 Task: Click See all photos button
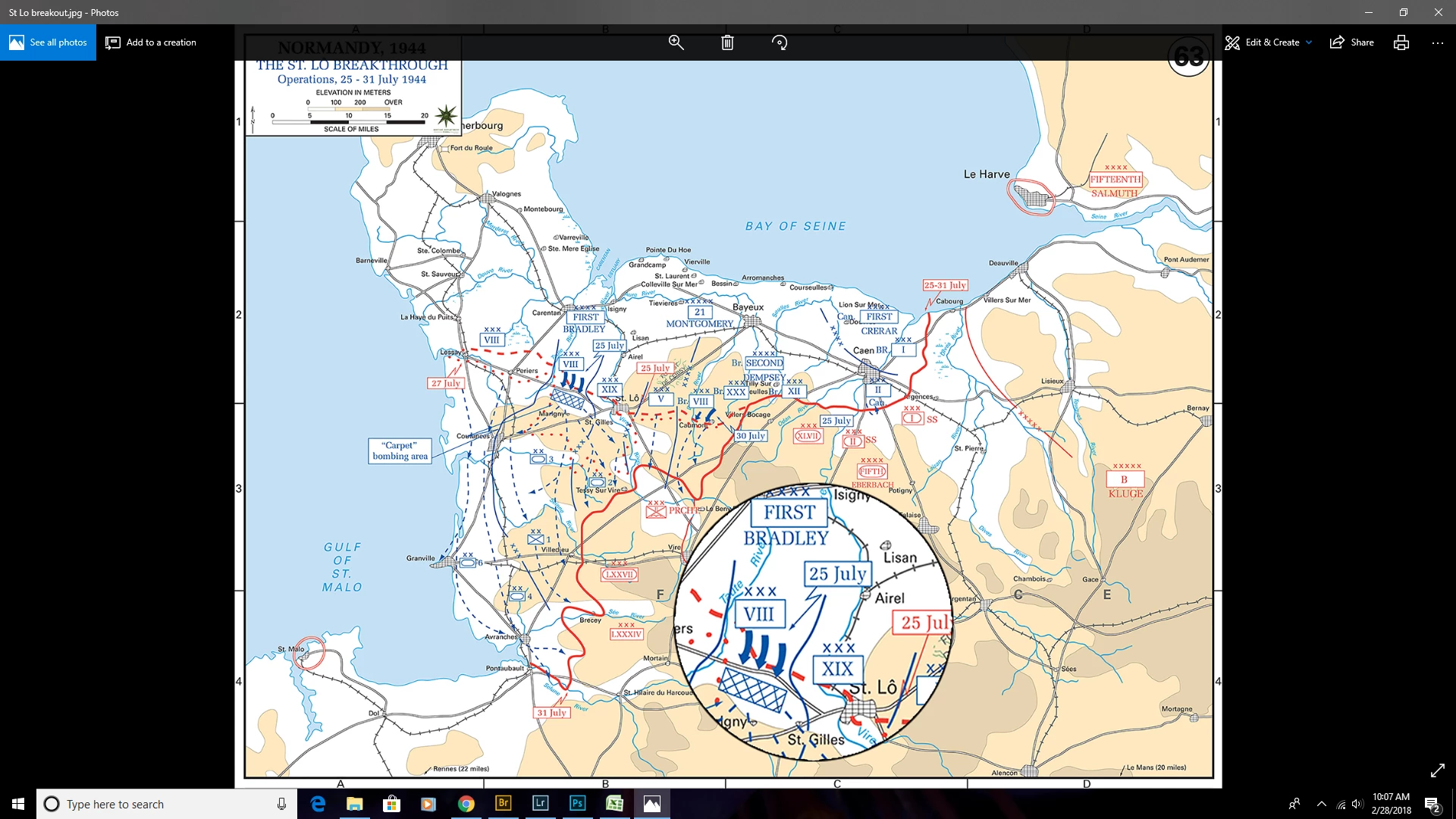pos(49,42)
